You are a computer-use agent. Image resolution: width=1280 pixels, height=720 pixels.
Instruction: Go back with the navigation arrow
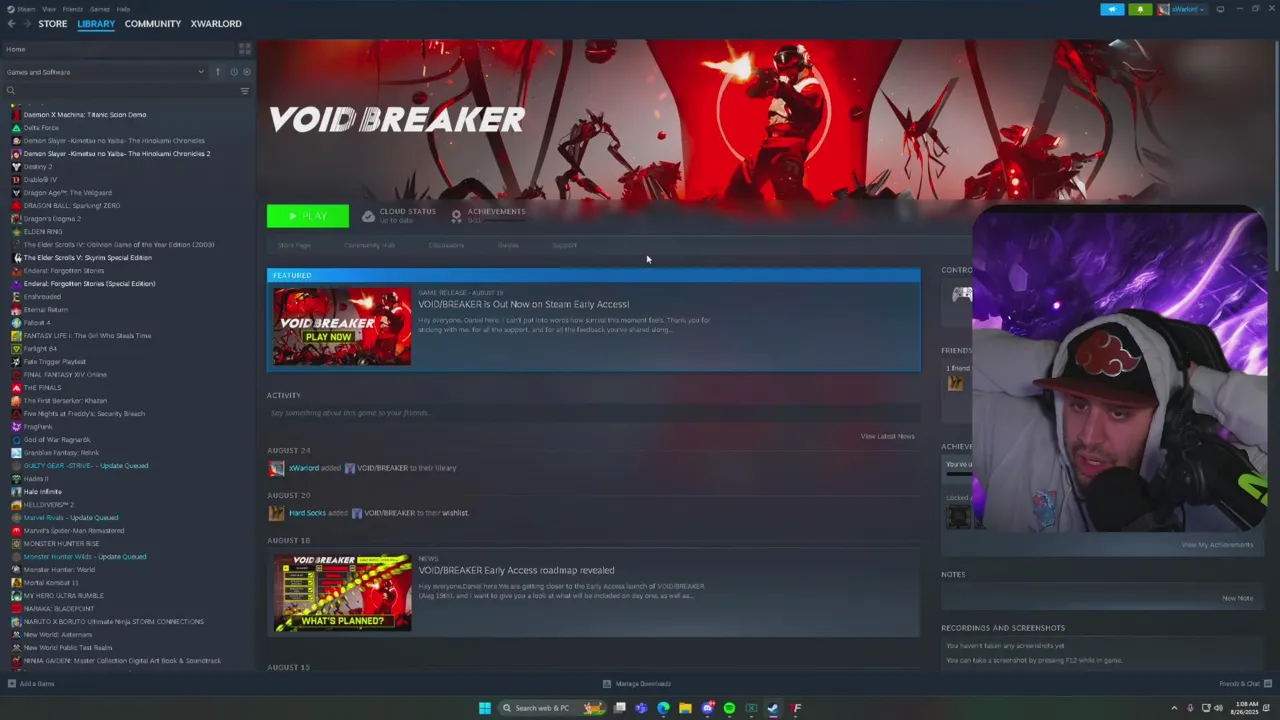[11, 24]
